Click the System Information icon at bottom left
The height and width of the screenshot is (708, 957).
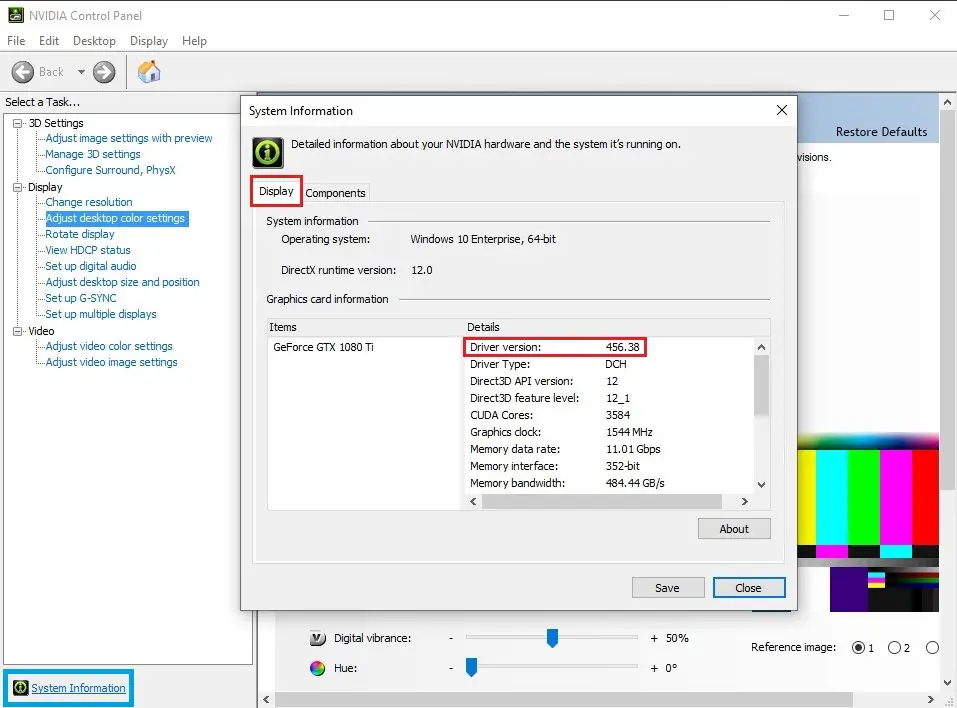pyautogui.click(x=20, y=688)
